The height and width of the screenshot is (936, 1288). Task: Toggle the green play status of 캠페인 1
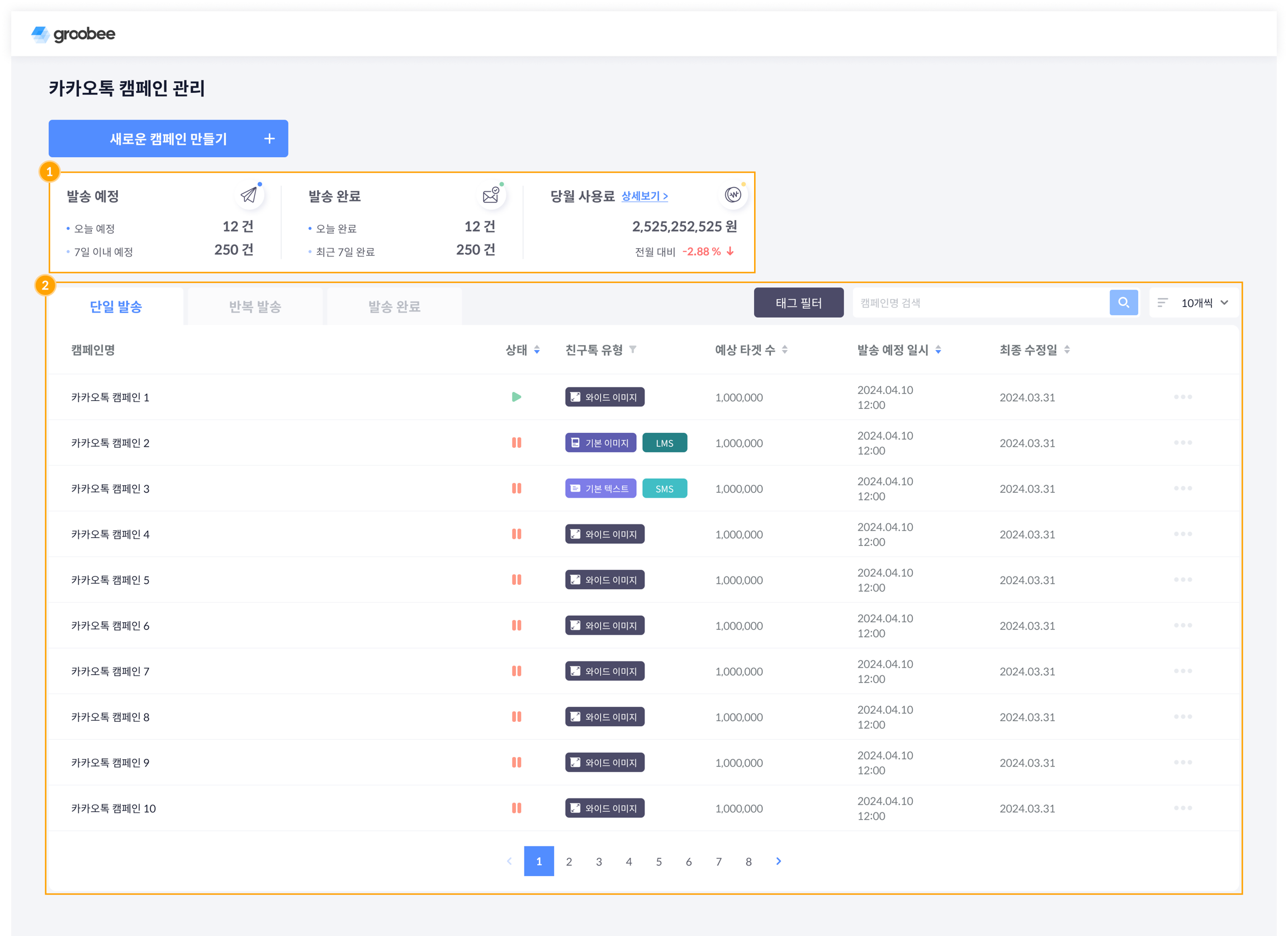click(x=516, y=397)
